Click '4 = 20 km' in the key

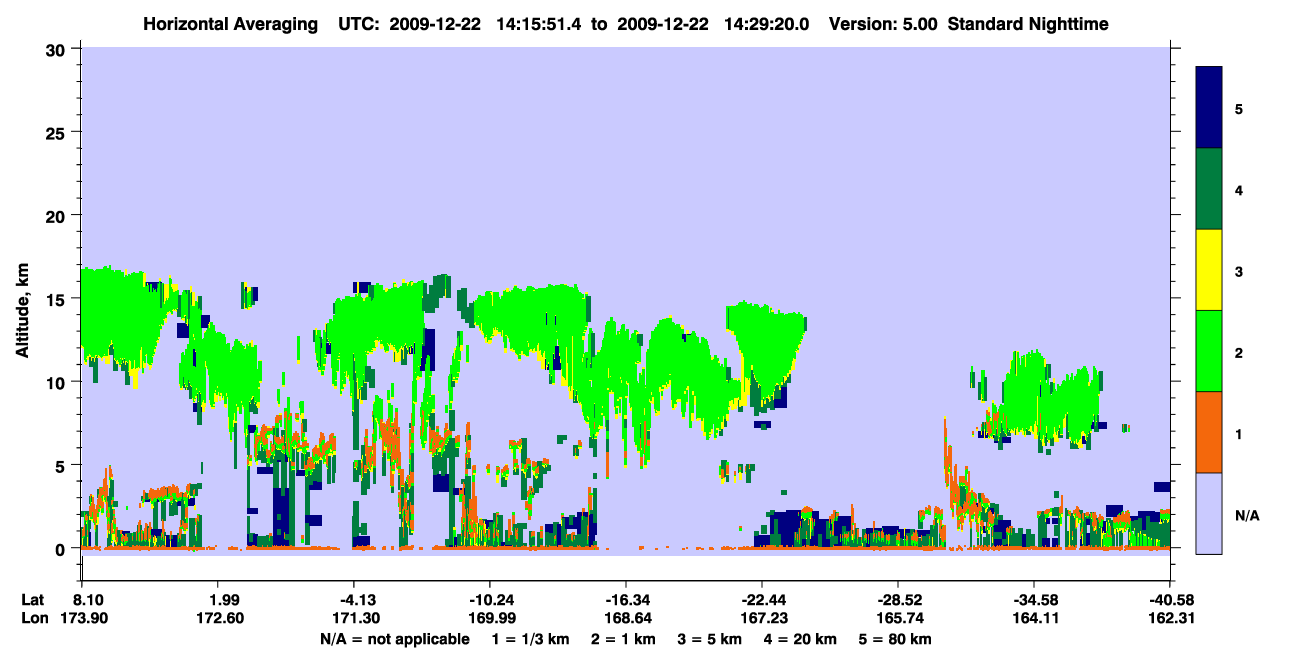coord(802,639)
